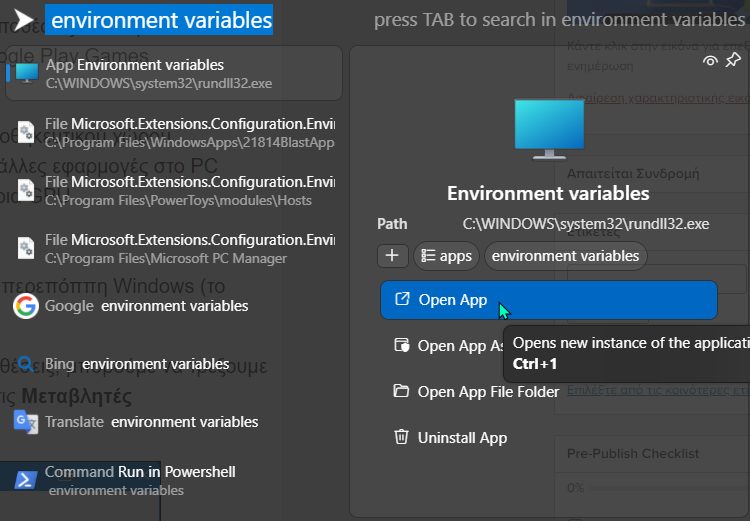The image size is (750, 521).
Task: Choose Uninstall App action
Action: [x=549, y=438]
